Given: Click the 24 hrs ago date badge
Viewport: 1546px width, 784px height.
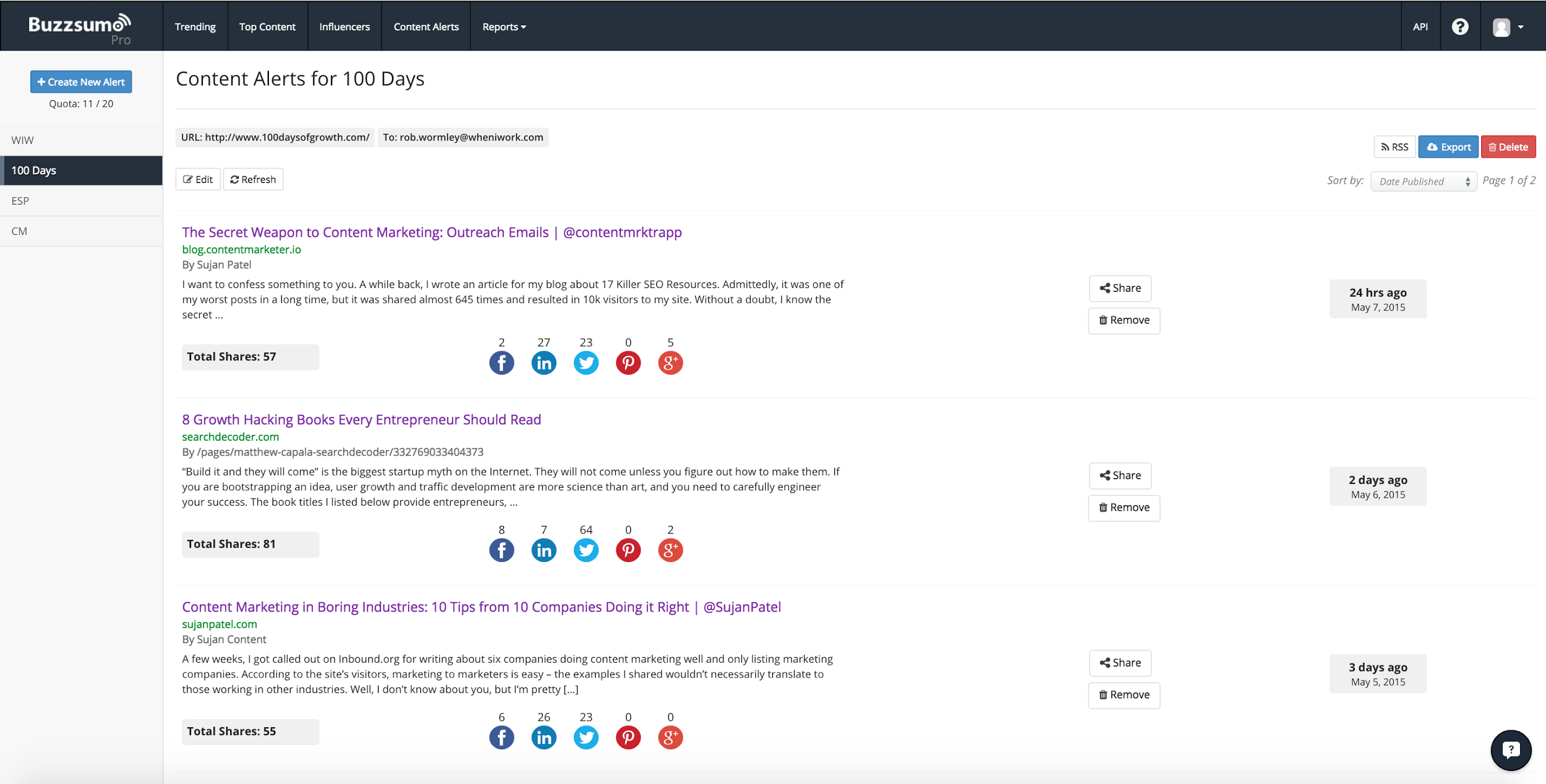Looking at the screenshot, I should point(1378,299).
